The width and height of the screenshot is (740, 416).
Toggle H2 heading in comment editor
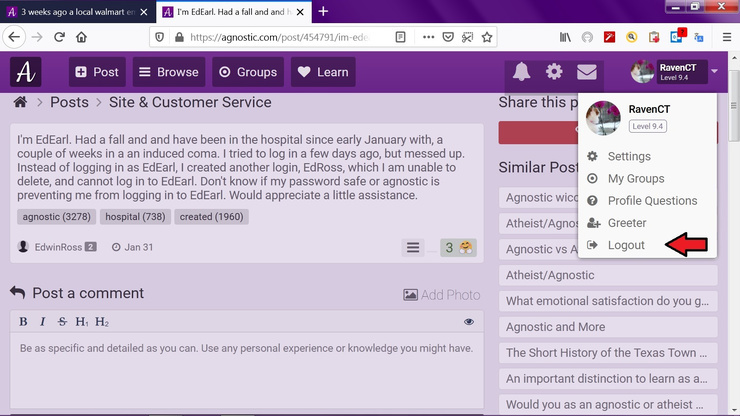(x=102, y=322)
